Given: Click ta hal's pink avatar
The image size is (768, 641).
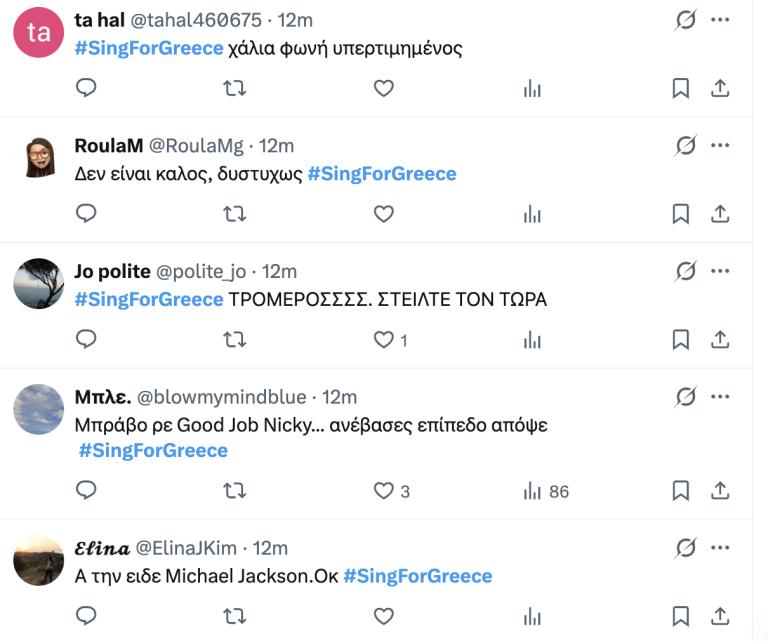Looking at the screenshot, I should pyautogui.click(x=39, y=32).
